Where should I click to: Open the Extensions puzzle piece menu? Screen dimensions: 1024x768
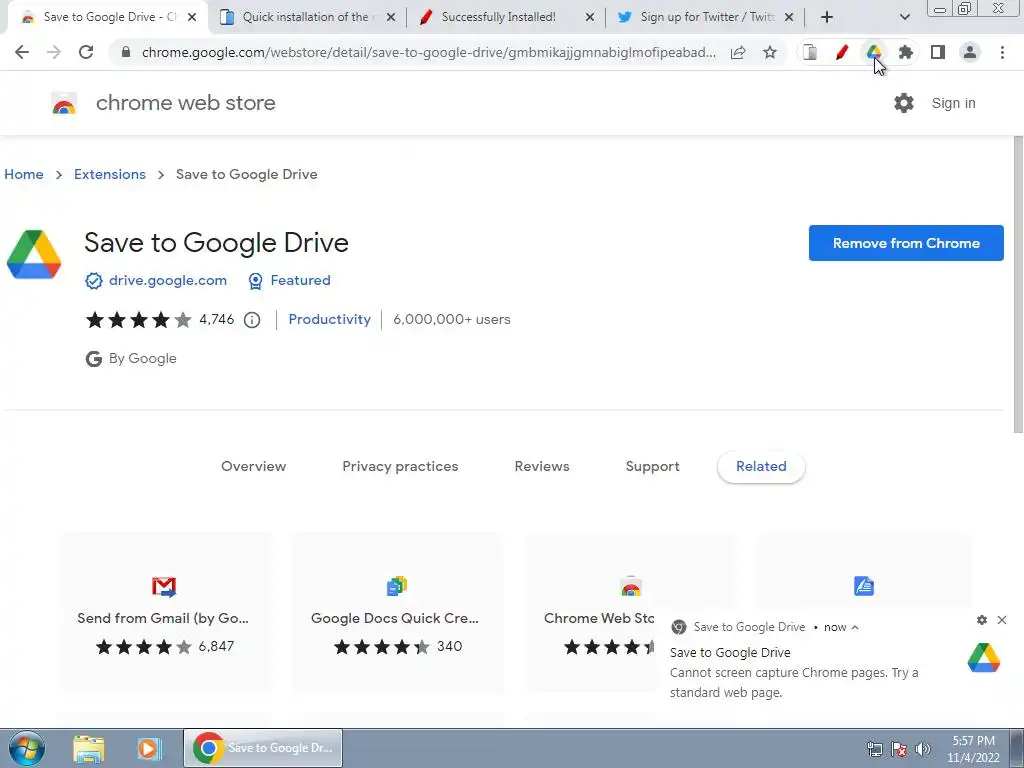click(905, 52)
